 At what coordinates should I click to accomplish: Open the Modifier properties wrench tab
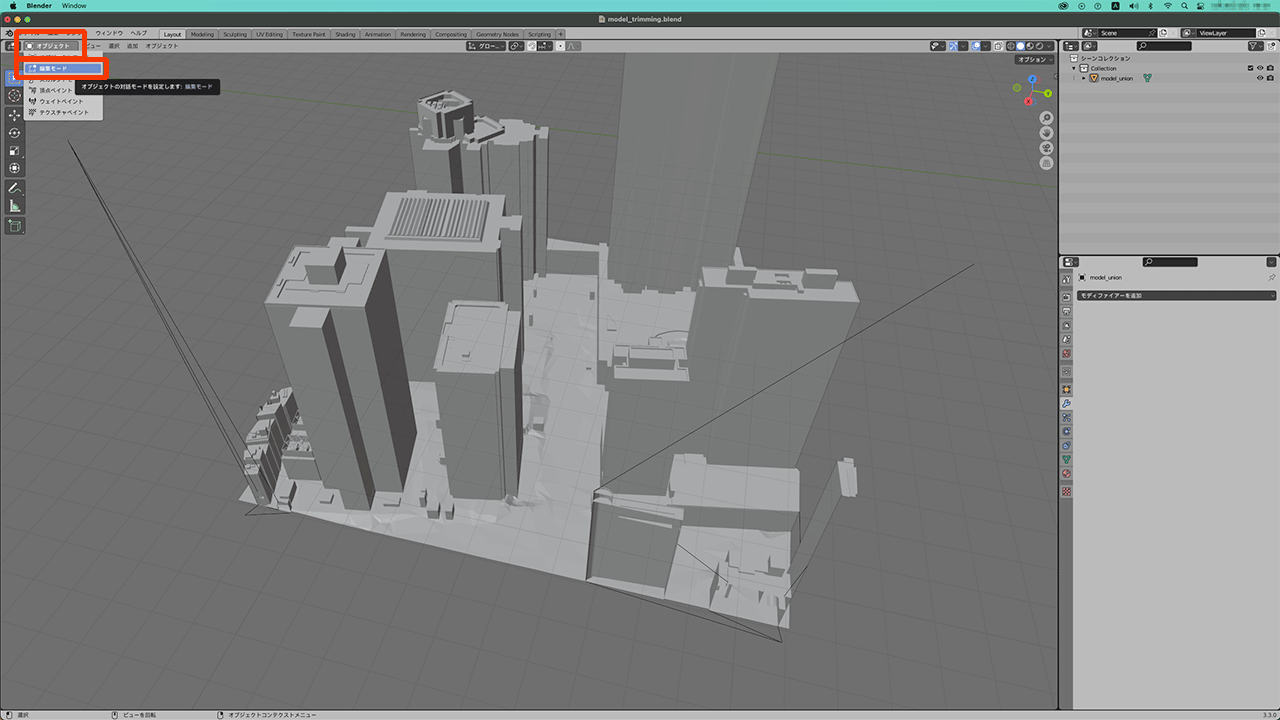point(1067,403)
